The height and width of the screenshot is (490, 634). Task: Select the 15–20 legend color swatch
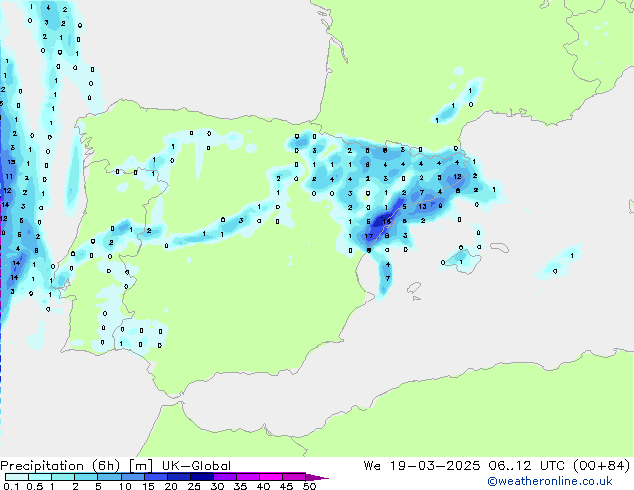click(x=156, y=477)
